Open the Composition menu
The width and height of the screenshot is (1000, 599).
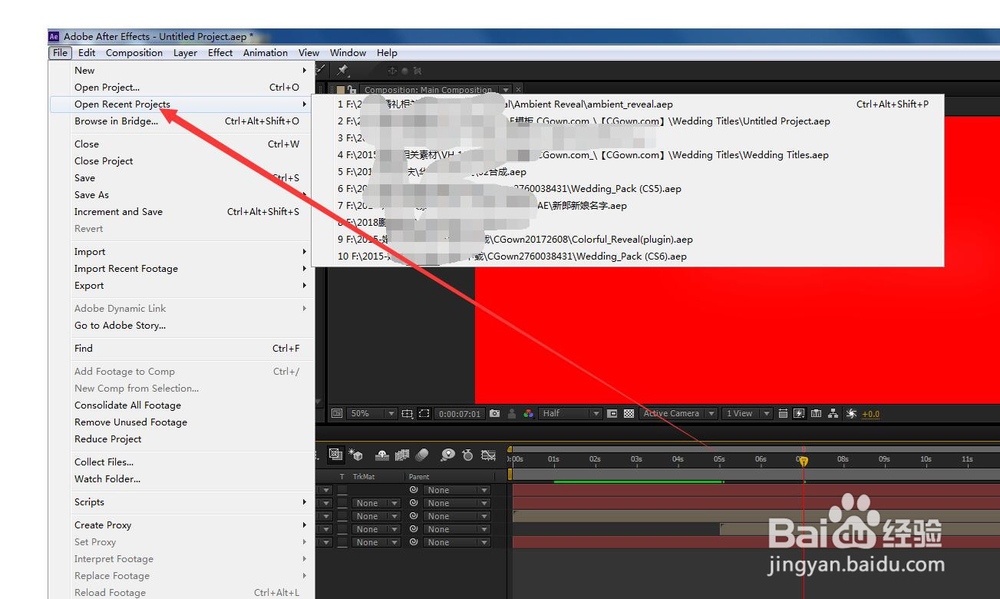tap(134, 53)
